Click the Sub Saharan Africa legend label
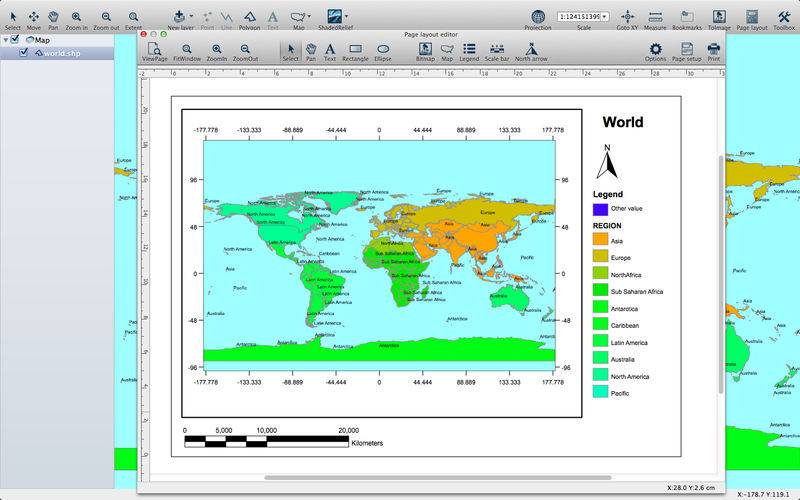The height and width of the screenshot is (500, 800). pos(637,292)
